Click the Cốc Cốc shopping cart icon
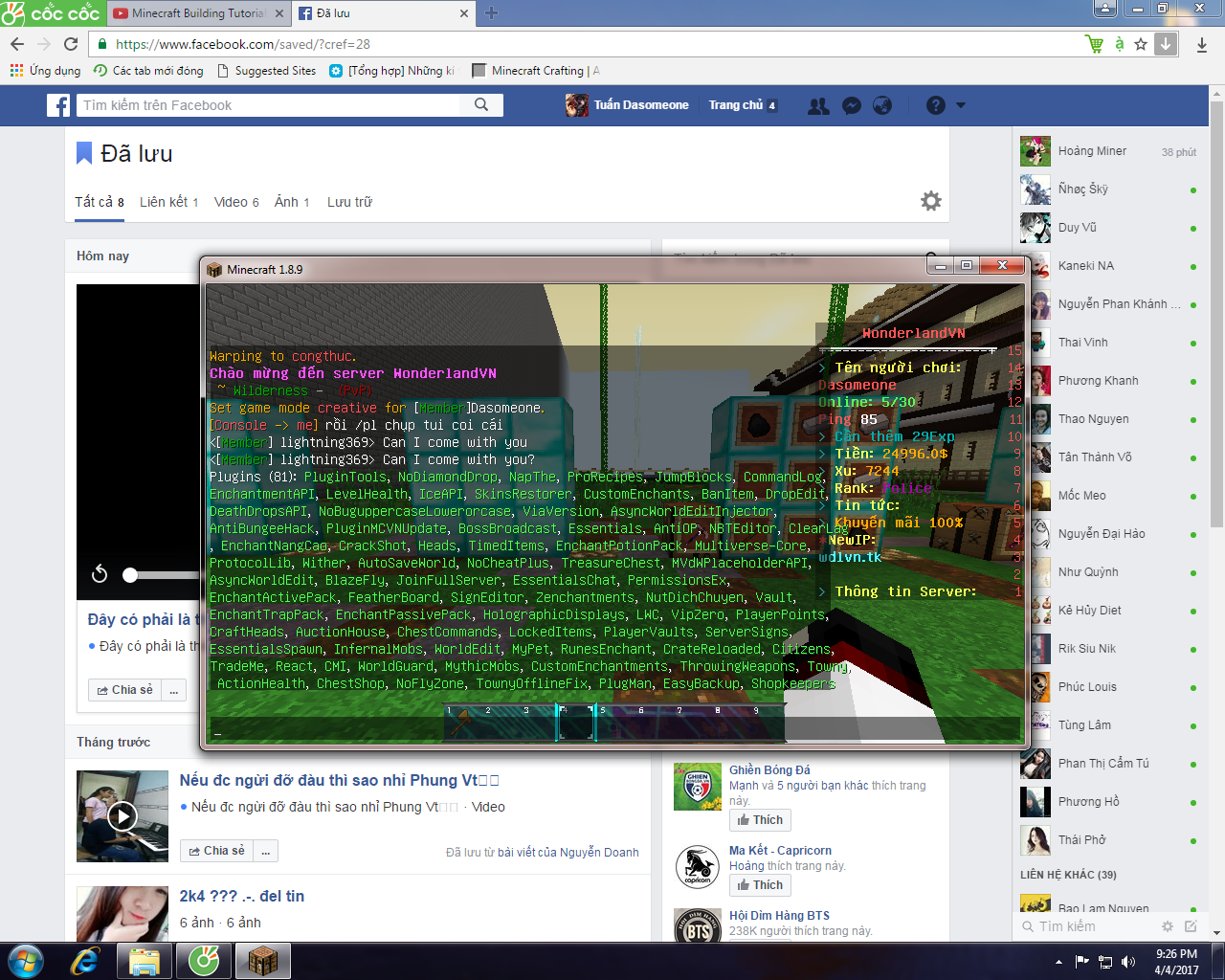 [1094, 44]
